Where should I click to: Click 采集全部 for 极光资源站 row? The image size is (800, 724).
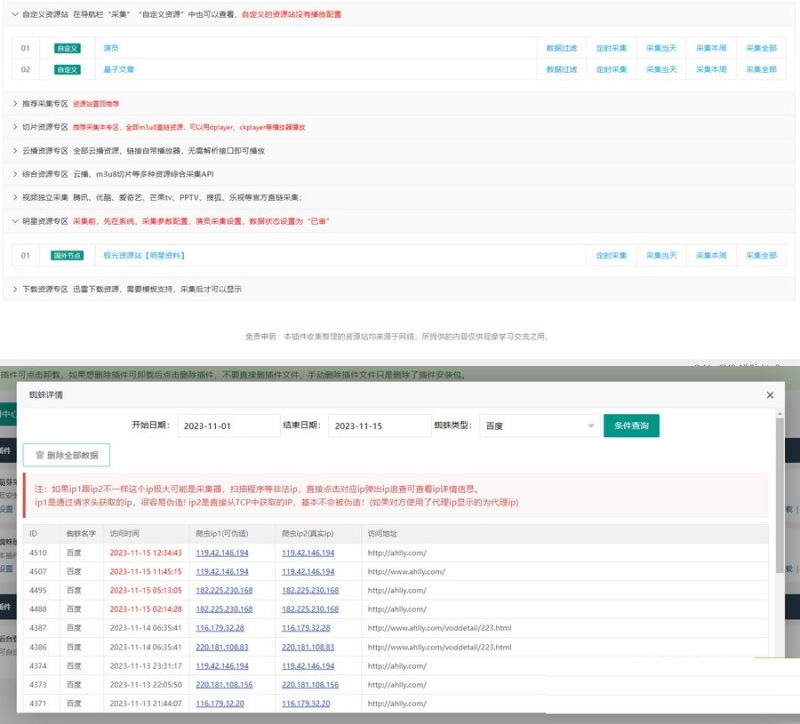coord(760,256)
